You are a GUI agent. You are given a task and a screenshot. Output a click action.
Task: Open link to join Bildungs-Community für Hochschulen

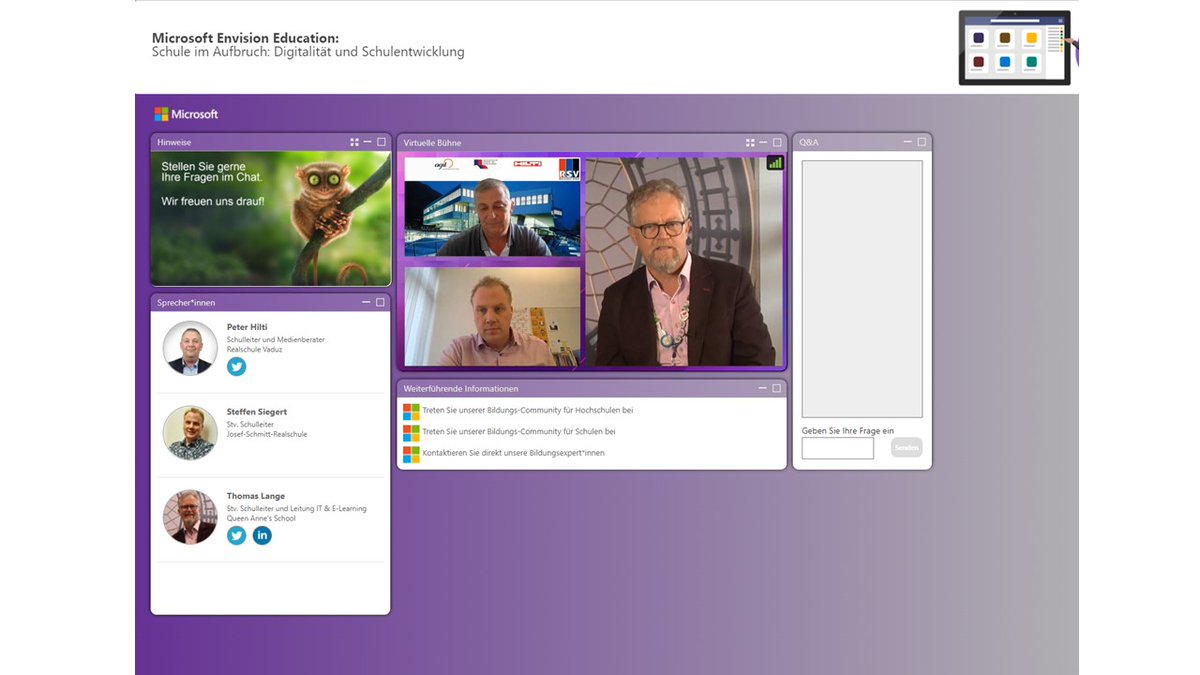tap(528, 410)
